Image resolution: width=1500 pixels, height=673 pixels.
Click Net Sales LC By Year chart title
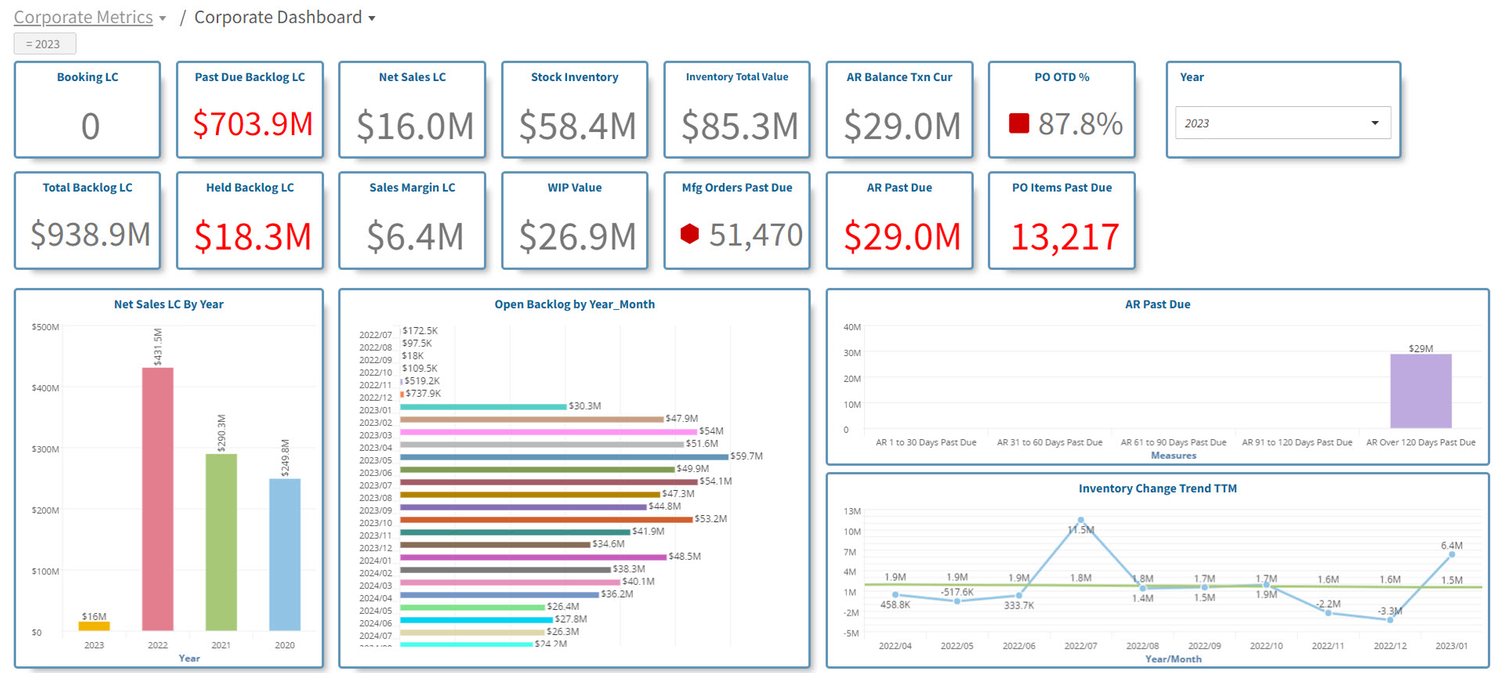(169, 304)
